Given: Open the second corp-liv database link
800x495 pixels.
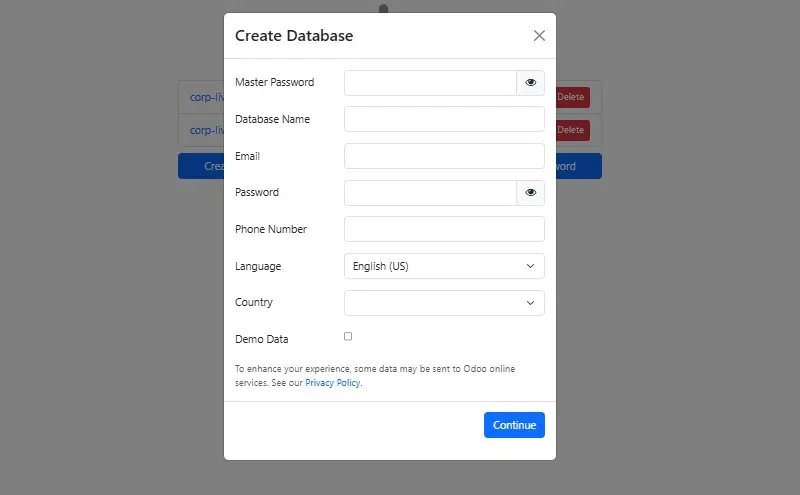Looking at the screenshot, I should pos(206,130).
